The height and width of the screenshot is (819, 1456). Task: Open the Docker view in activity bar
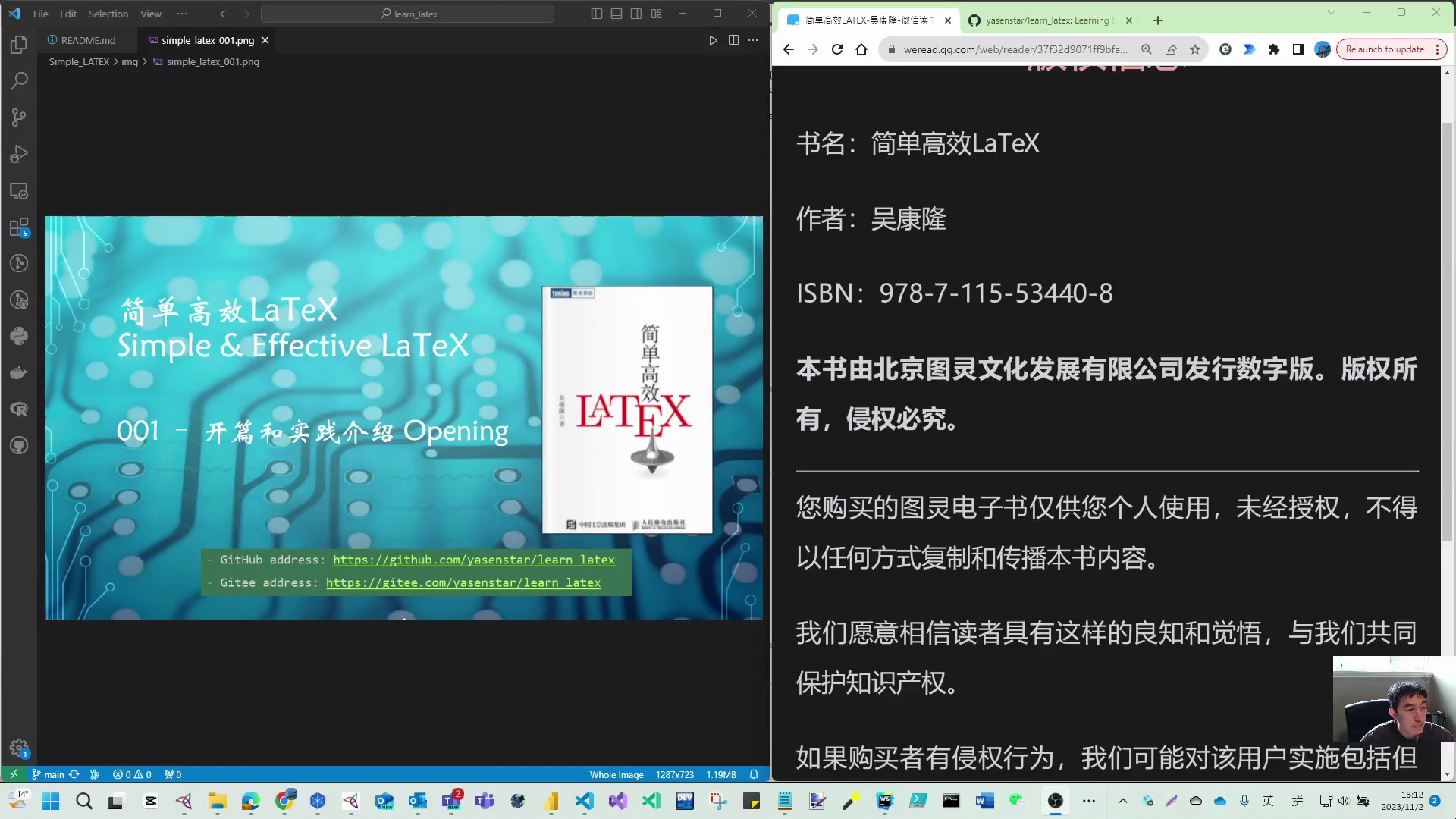pyautogui.click(x=19, y=372)
